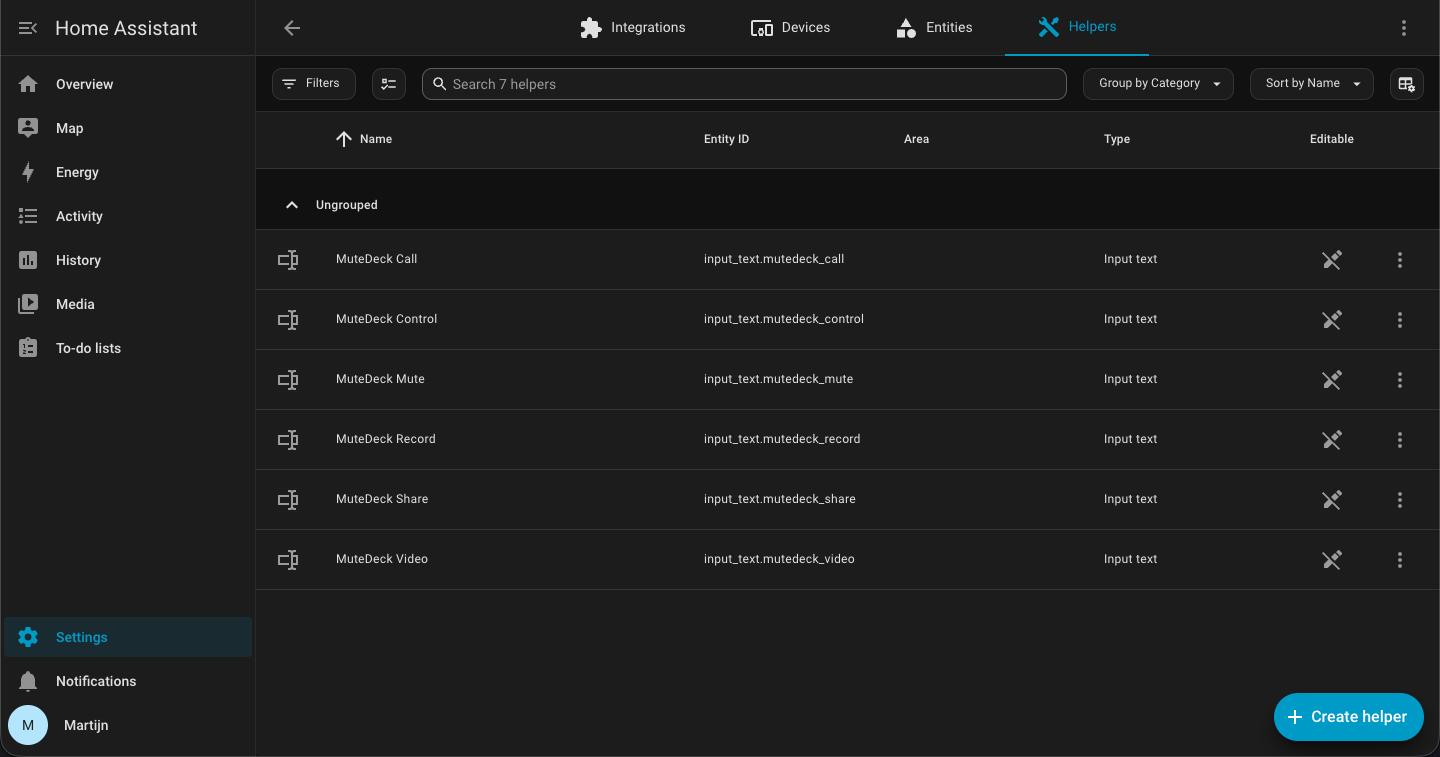Image resolution: width=1440 pixels, height=757 pixels.
Task: Click the Create helper button
Action: click(1348, 717)
